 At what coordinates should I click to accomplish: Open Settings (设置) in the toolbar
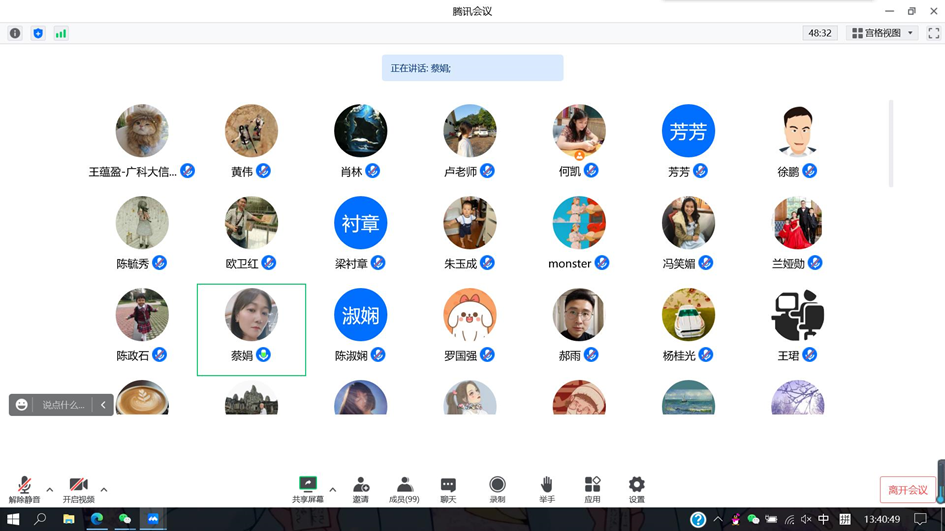636,488
